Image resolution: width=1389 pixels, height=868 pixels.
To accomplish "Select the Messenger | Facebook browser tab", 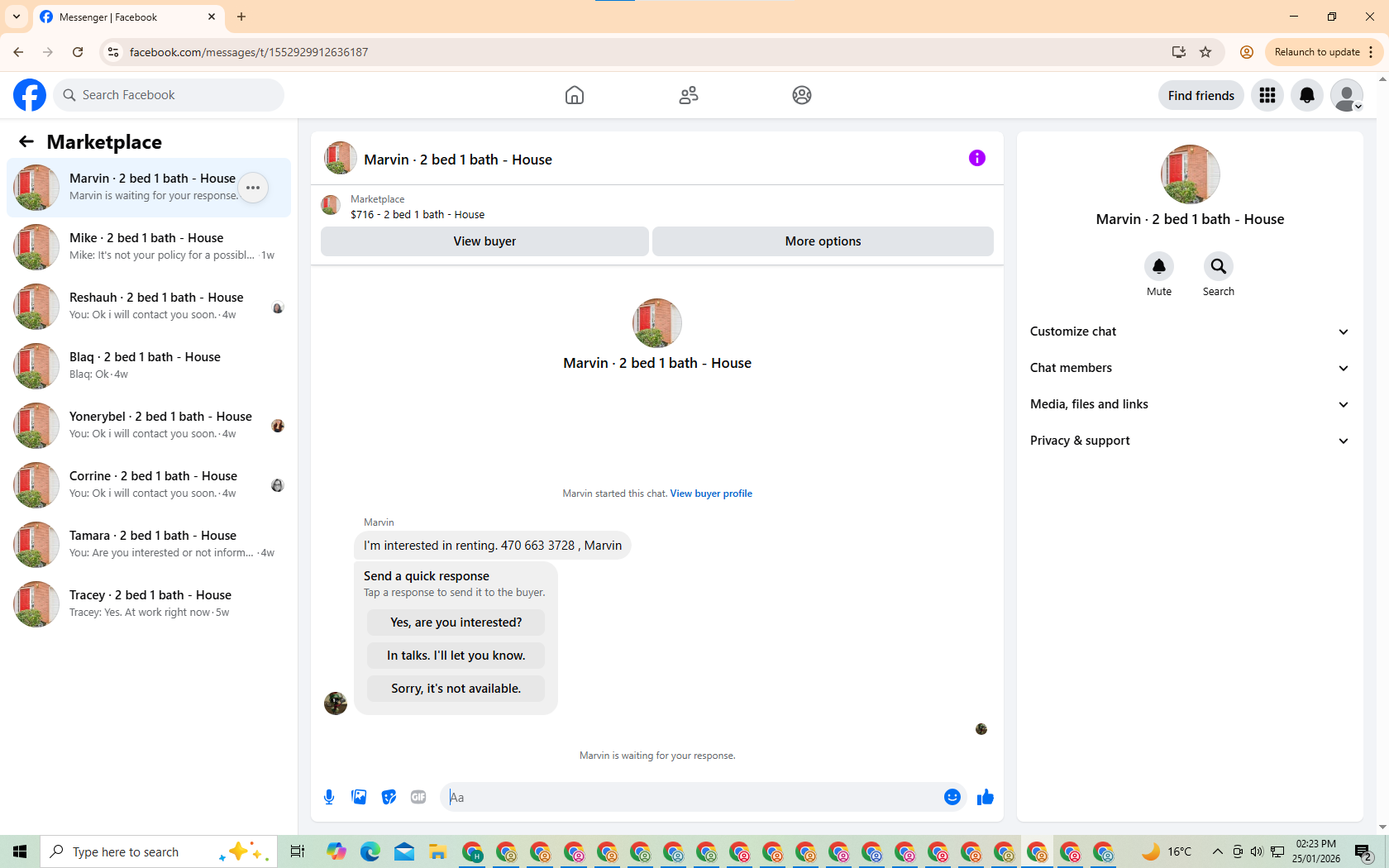I will click(128, 17).
